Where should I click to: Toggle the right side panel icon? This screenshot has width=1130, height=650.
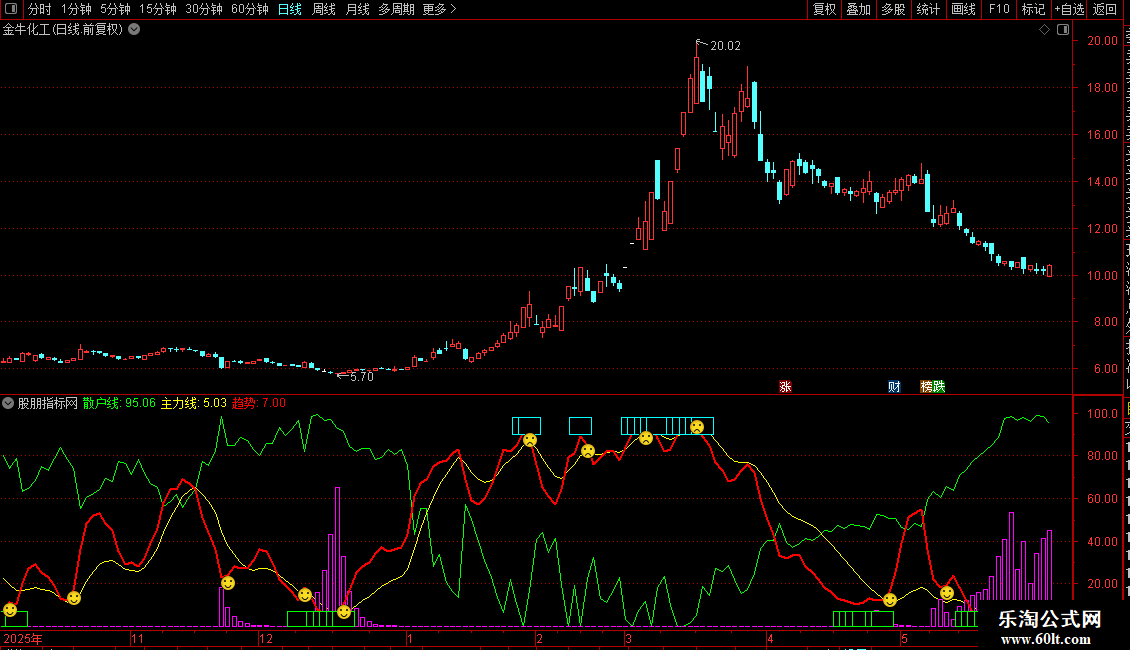click(x=1063, y=30)
